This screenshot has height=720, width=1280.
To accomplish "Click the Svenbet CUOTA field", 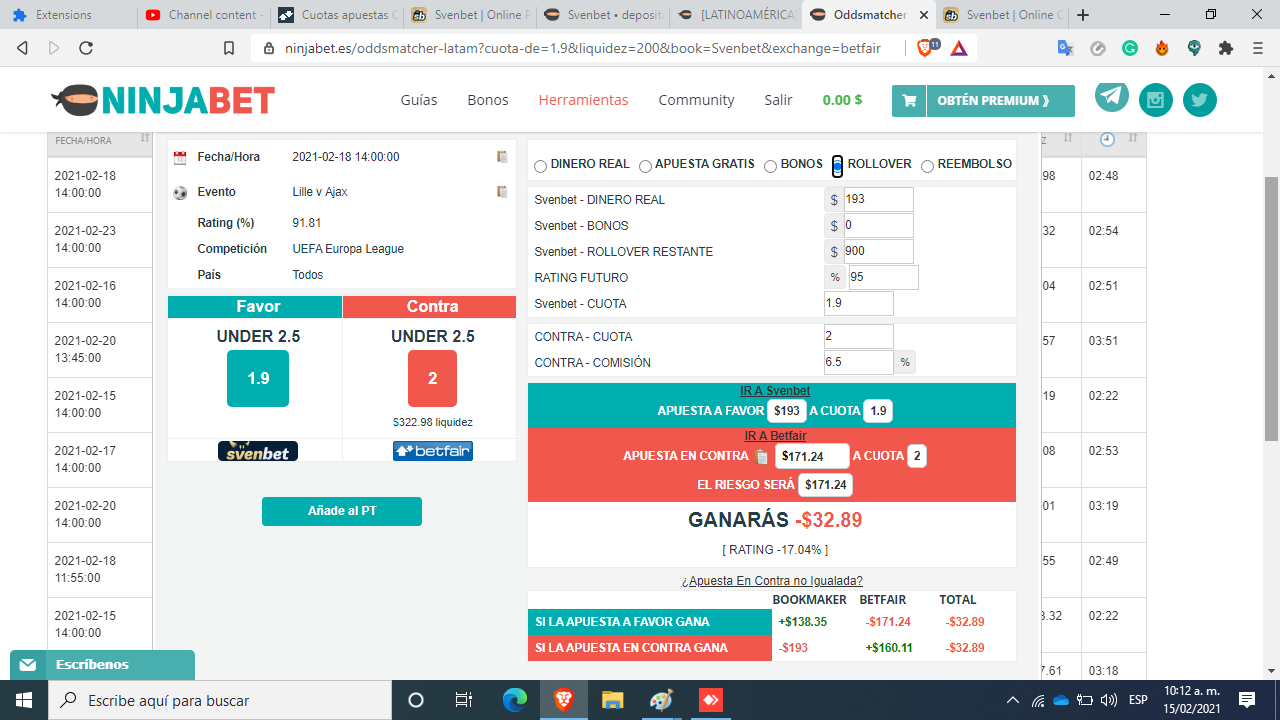I will tap(858, 304).
